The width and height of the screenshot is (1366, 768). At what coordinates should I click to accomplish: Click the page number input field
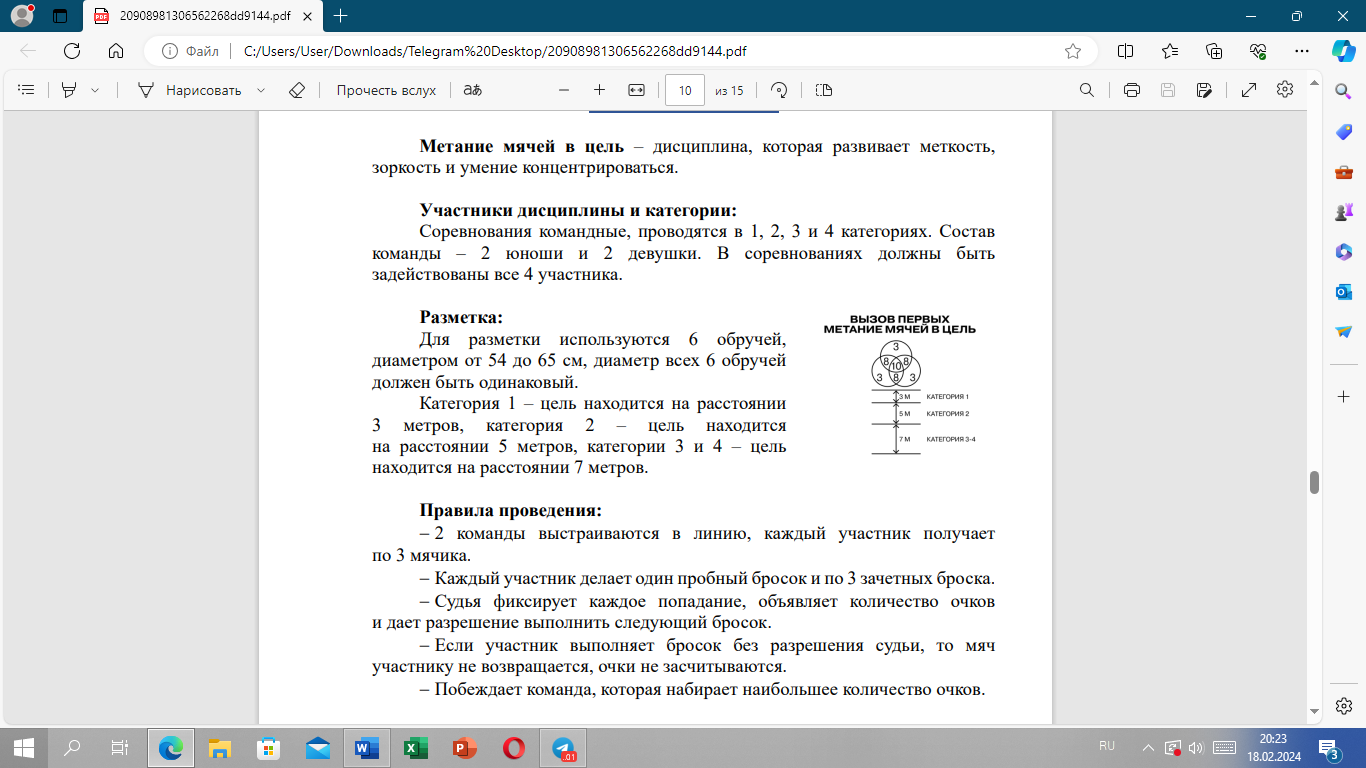point(685,90)
